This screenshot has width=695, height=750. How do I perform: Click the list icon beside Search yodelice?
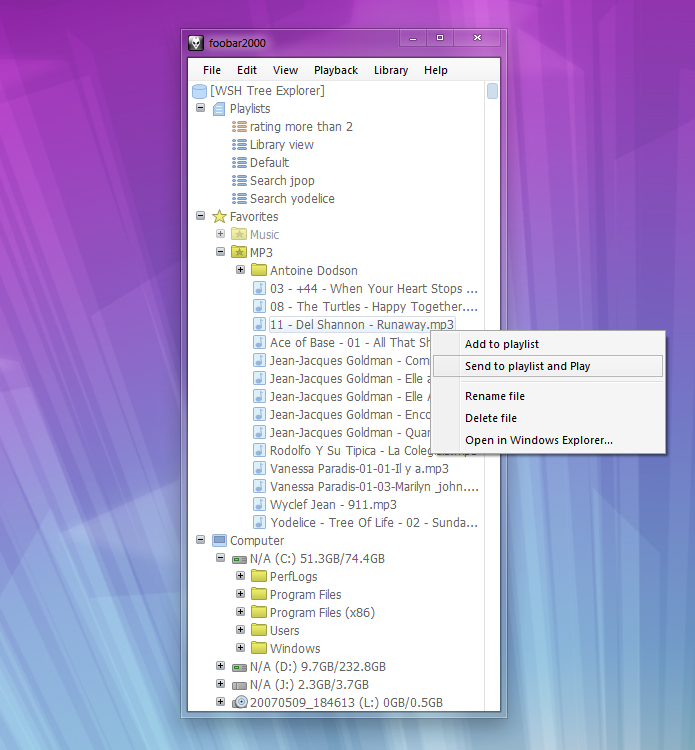(x=239, y=199)
